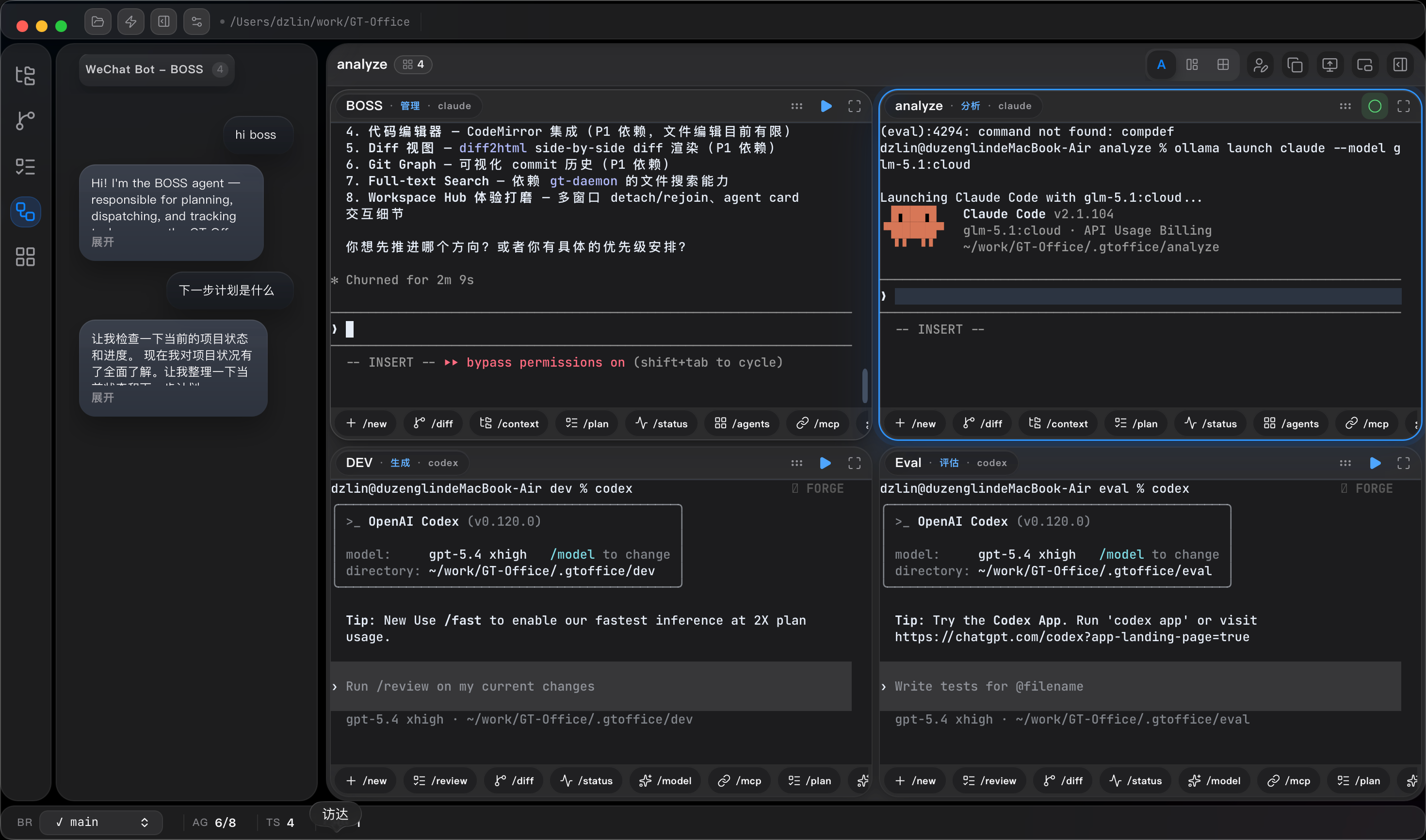This screenshot has height=840, width=1426.
Task: Expand the Chinese project status message
Action: pos(102,398)
